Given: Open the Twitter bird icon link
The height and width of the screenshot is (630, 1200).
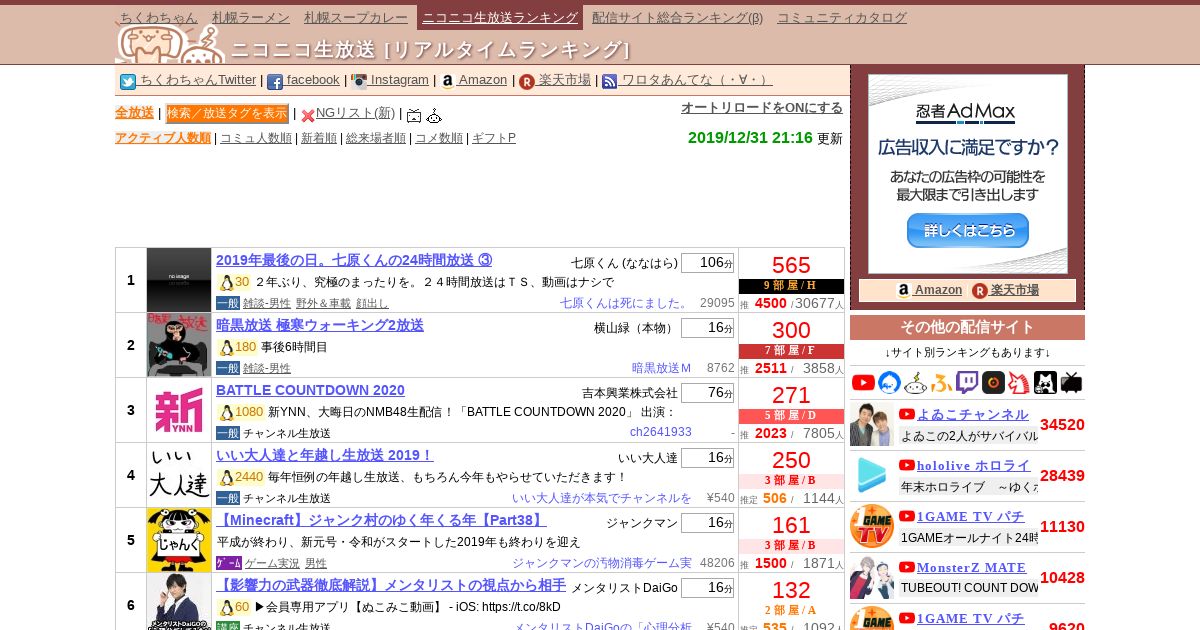Looking at the screenshot, I should tap(128, 82).
